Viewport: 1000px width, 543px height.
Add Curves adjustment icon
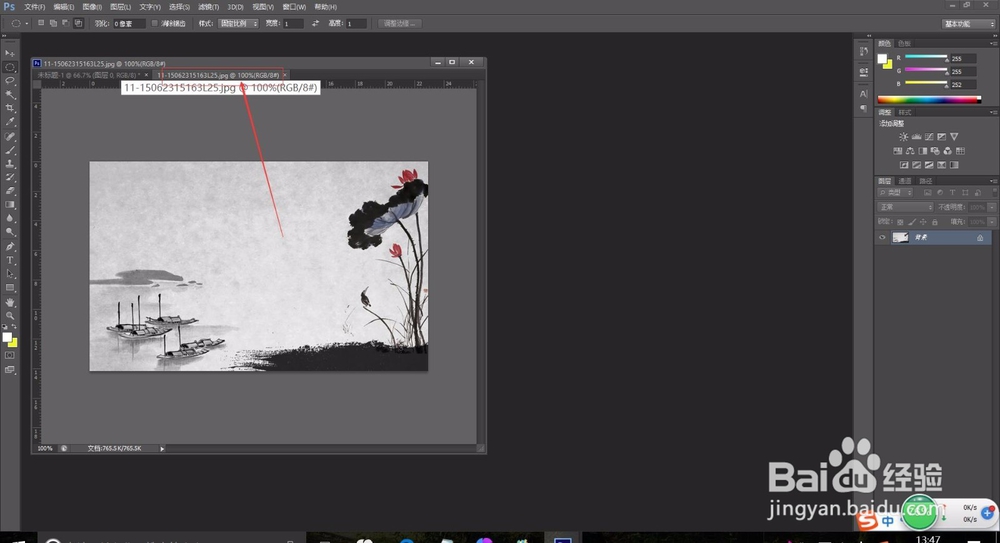929,137
